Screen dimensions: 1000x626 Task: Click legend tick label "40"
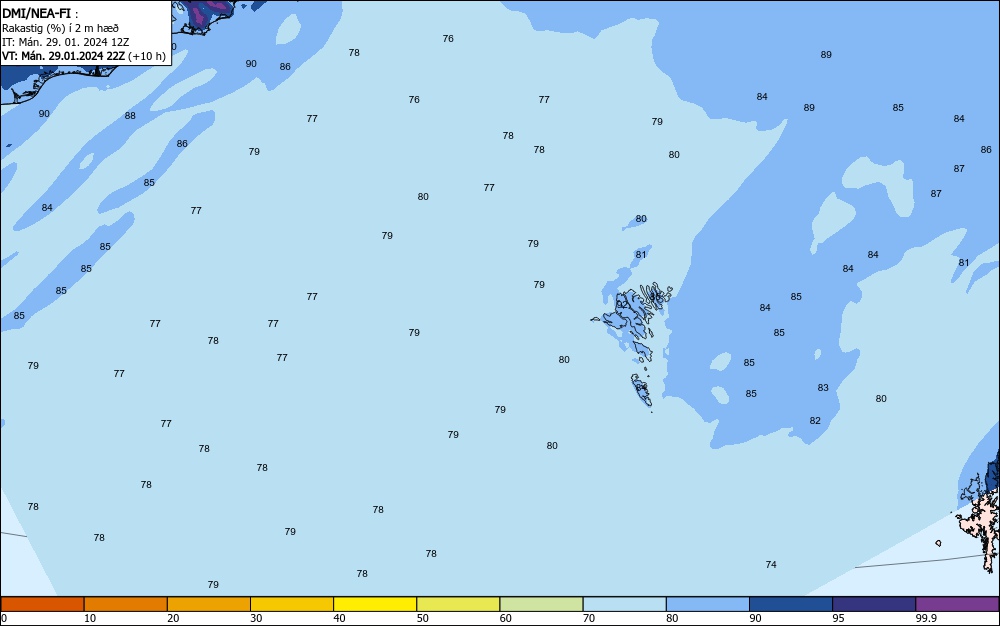click(x=339, y=618)
